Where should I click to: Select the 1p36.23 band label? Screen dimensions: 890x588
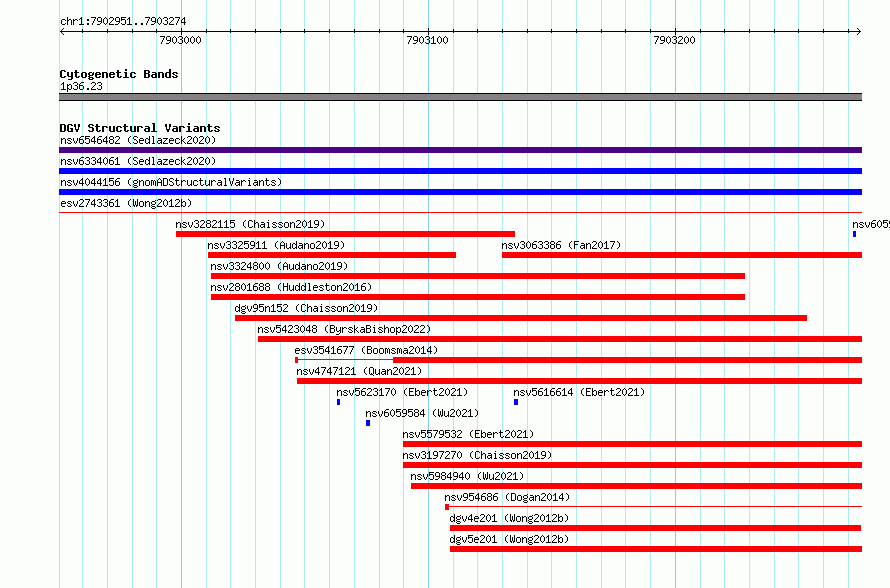coord(81,86)
